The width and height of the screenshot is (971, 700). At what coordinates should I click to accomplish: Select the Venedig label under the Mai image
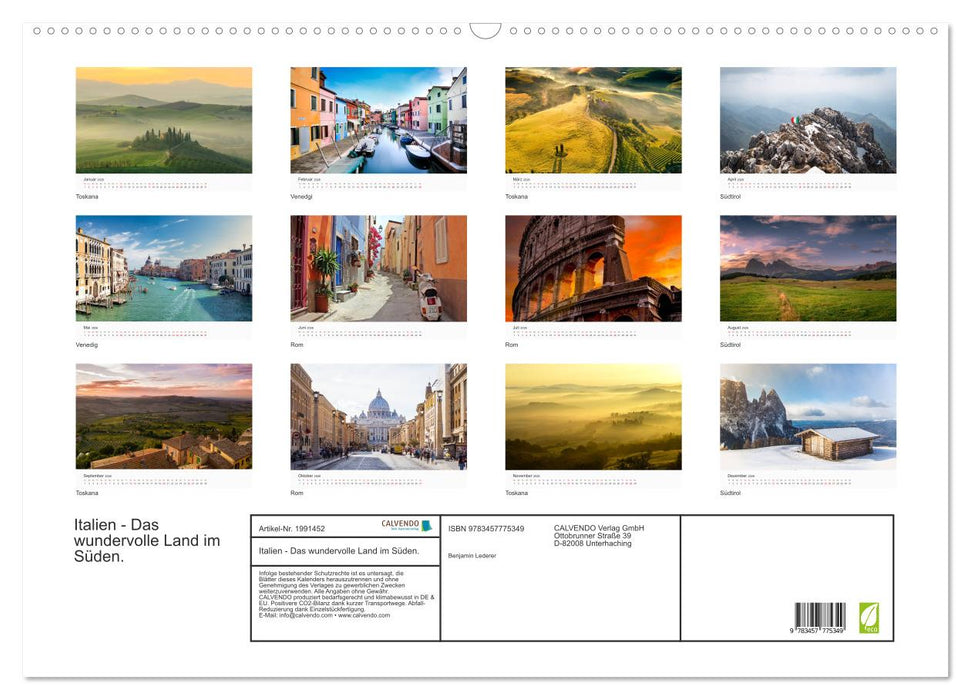pyautogui.click(x=87, y=344)
